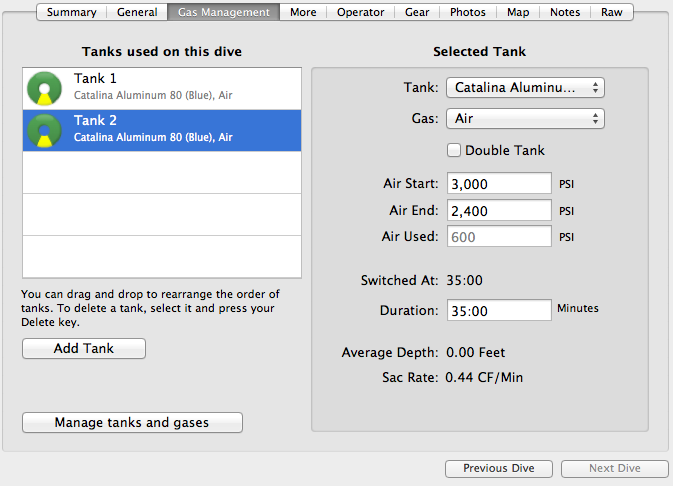Click the Air End input field
The image size is (673, 486).
(499, 210)
